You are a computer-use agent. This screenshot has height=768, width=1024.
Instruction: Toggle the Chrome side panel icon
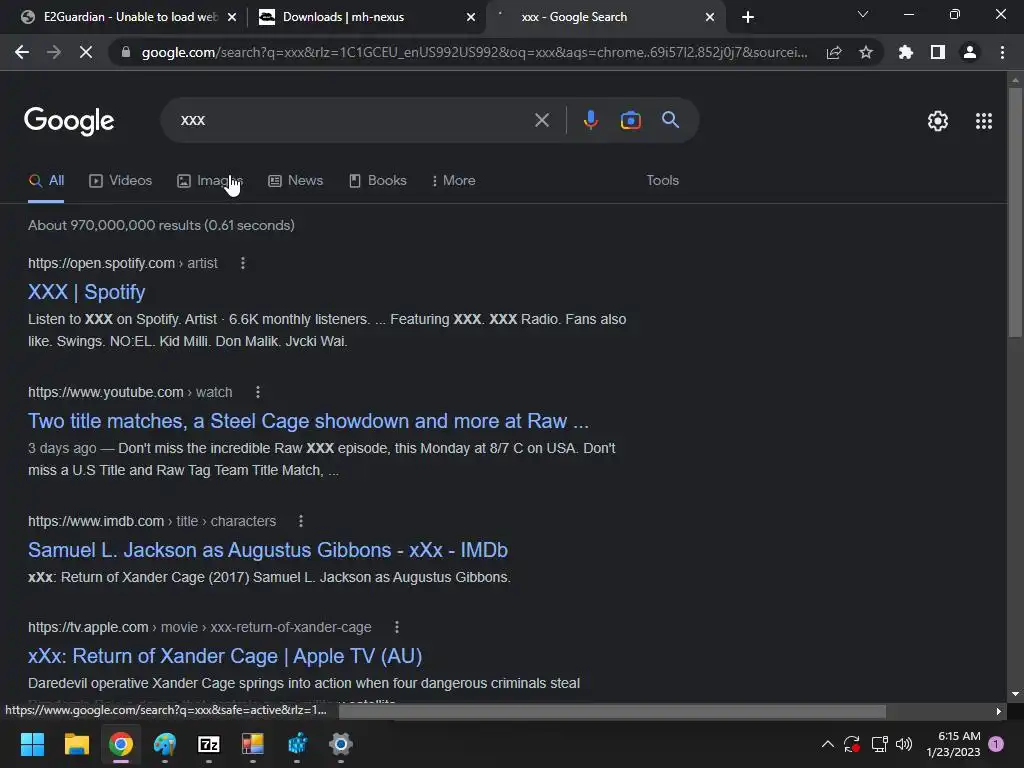938,52
